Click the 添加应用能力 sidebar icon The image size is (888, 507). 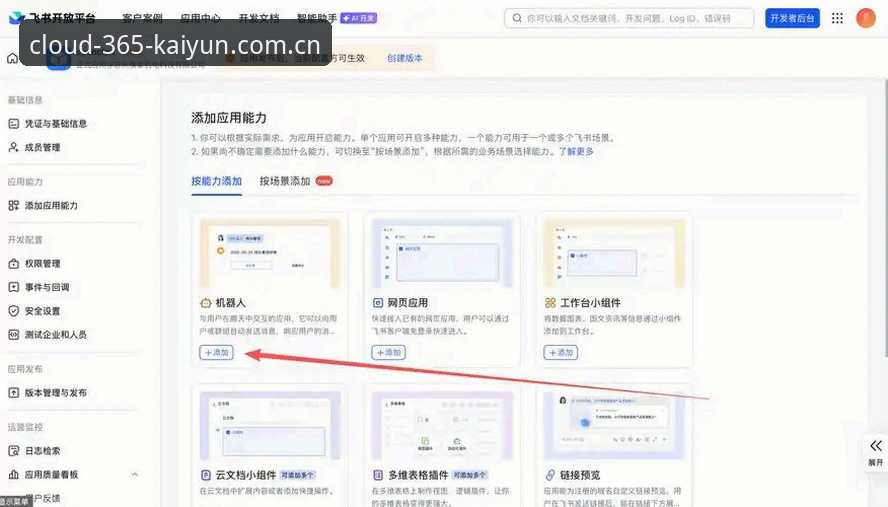pyautogui.click(x=14, y=206)
